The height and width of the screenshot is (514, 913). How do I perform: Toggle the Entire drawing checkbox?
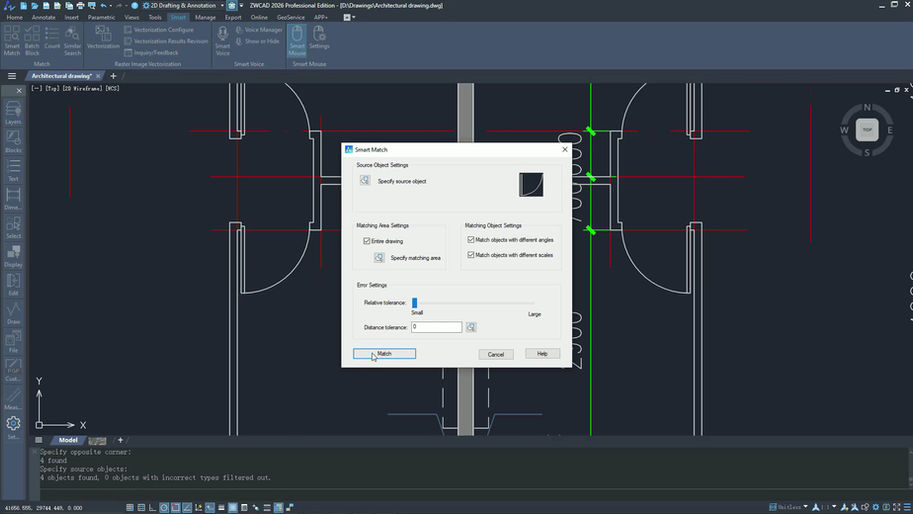pyautogui.click(x=367, y=241)
